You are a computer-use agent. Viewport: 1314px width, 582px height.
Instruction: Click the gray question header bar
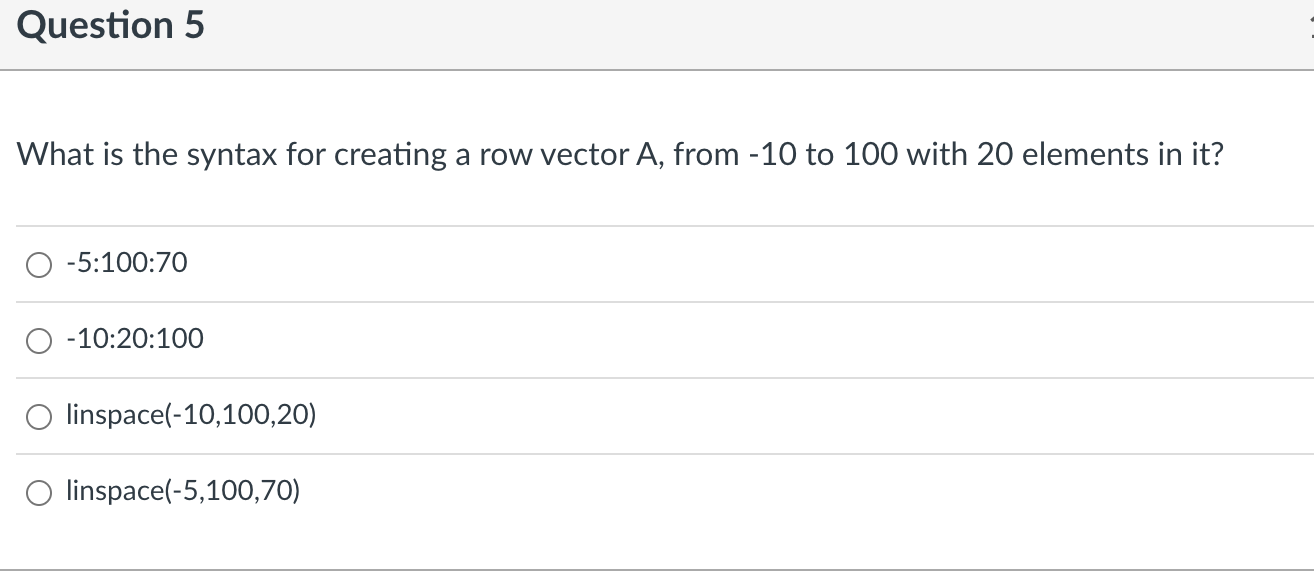657,35
